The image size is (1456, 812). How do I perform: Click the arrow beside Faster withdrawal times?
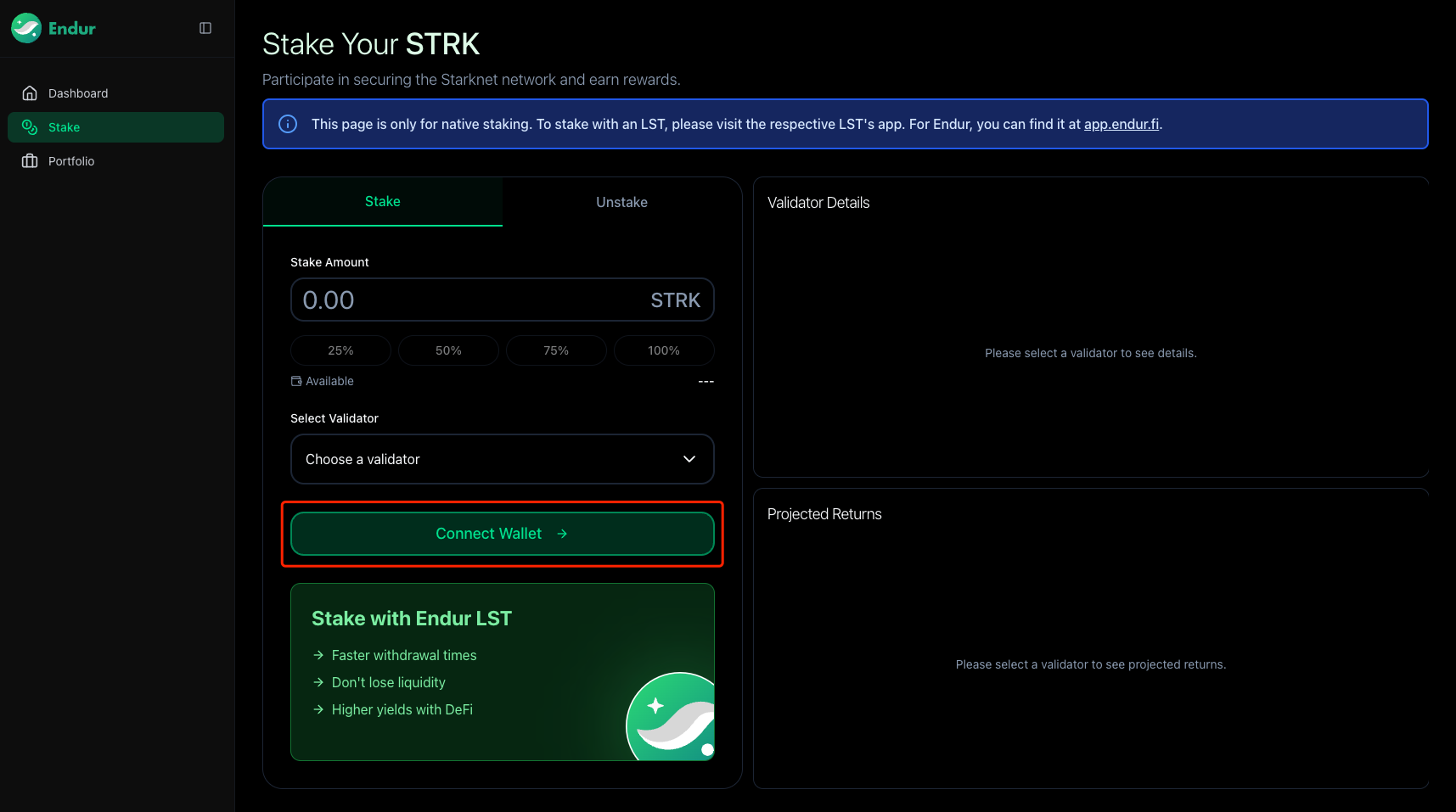[318, 655]
